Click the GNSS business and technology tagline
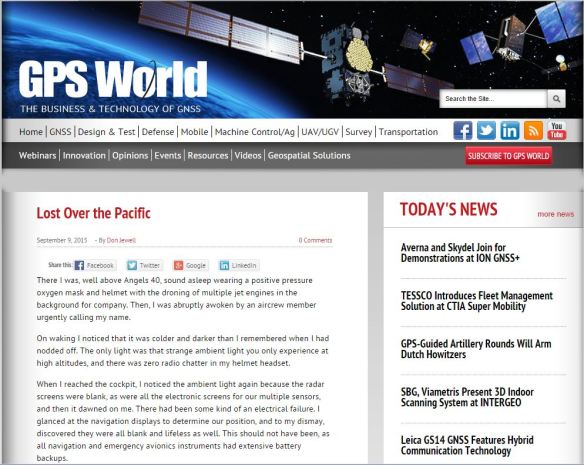Screen dimensions: 584x465 [110, 109]
